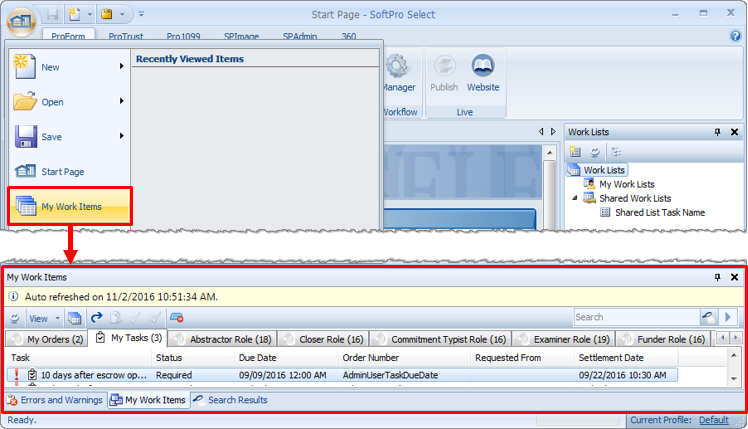Sort the task list by Due Date column header
The height and width of the screenshot is (429, 748).
pos(286,357)
